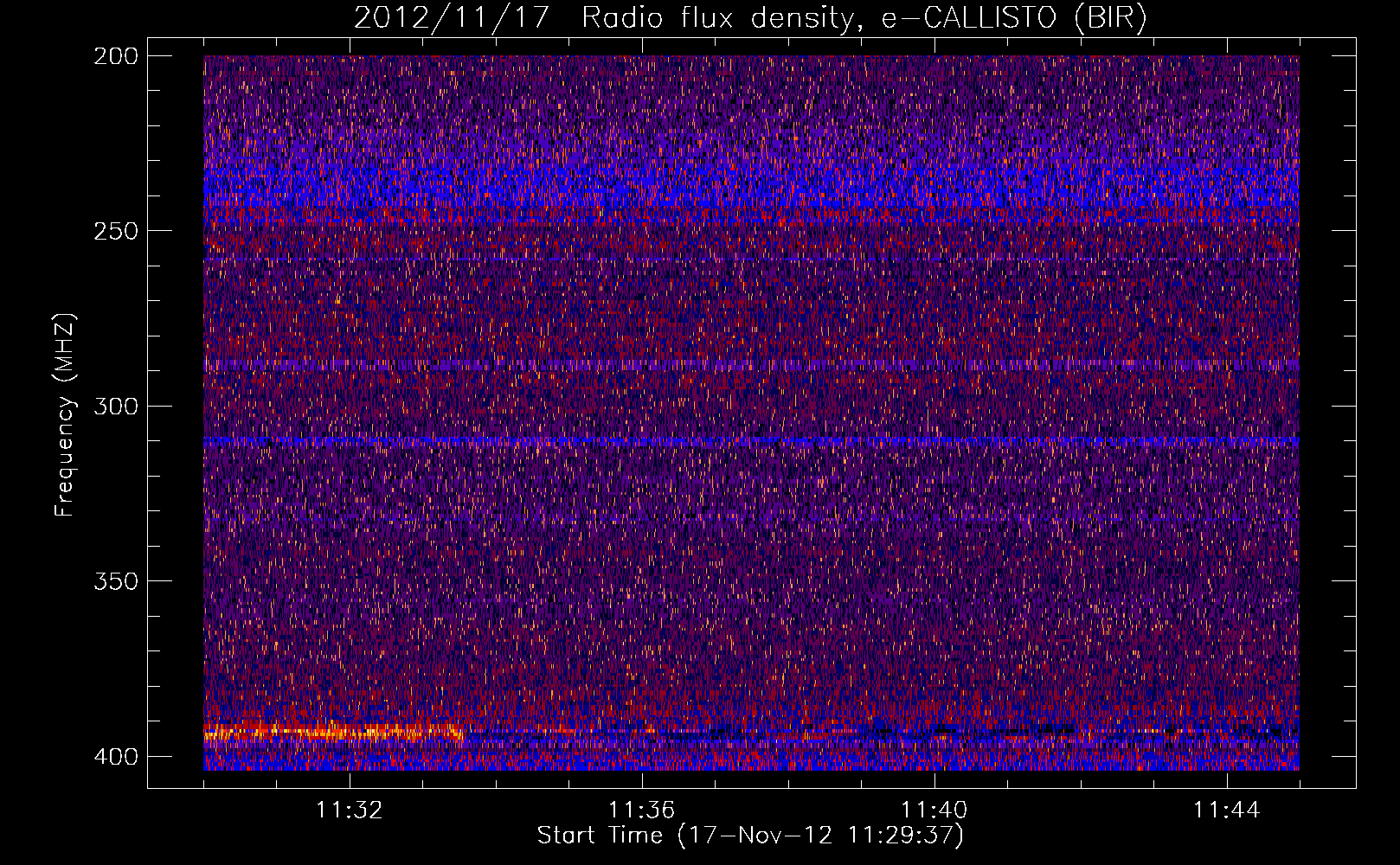Click the 200 frequency tick label

[x=116, y=55]
